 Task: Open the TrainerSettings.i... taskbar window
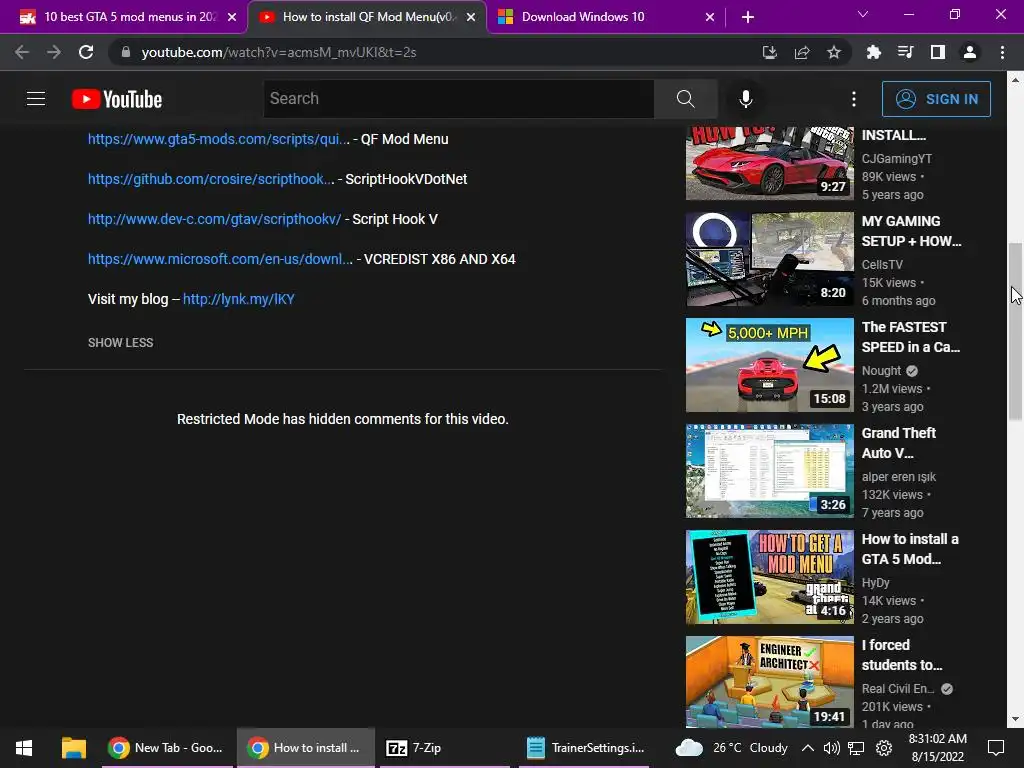point(584,748)
